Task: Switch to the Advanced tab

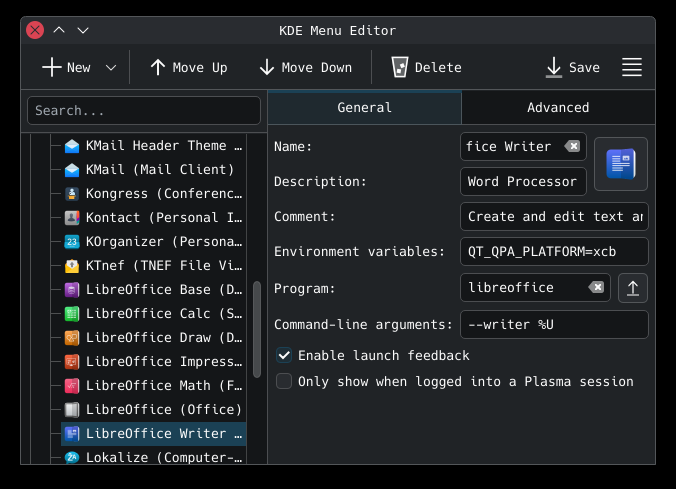Action: click(558, 107)
